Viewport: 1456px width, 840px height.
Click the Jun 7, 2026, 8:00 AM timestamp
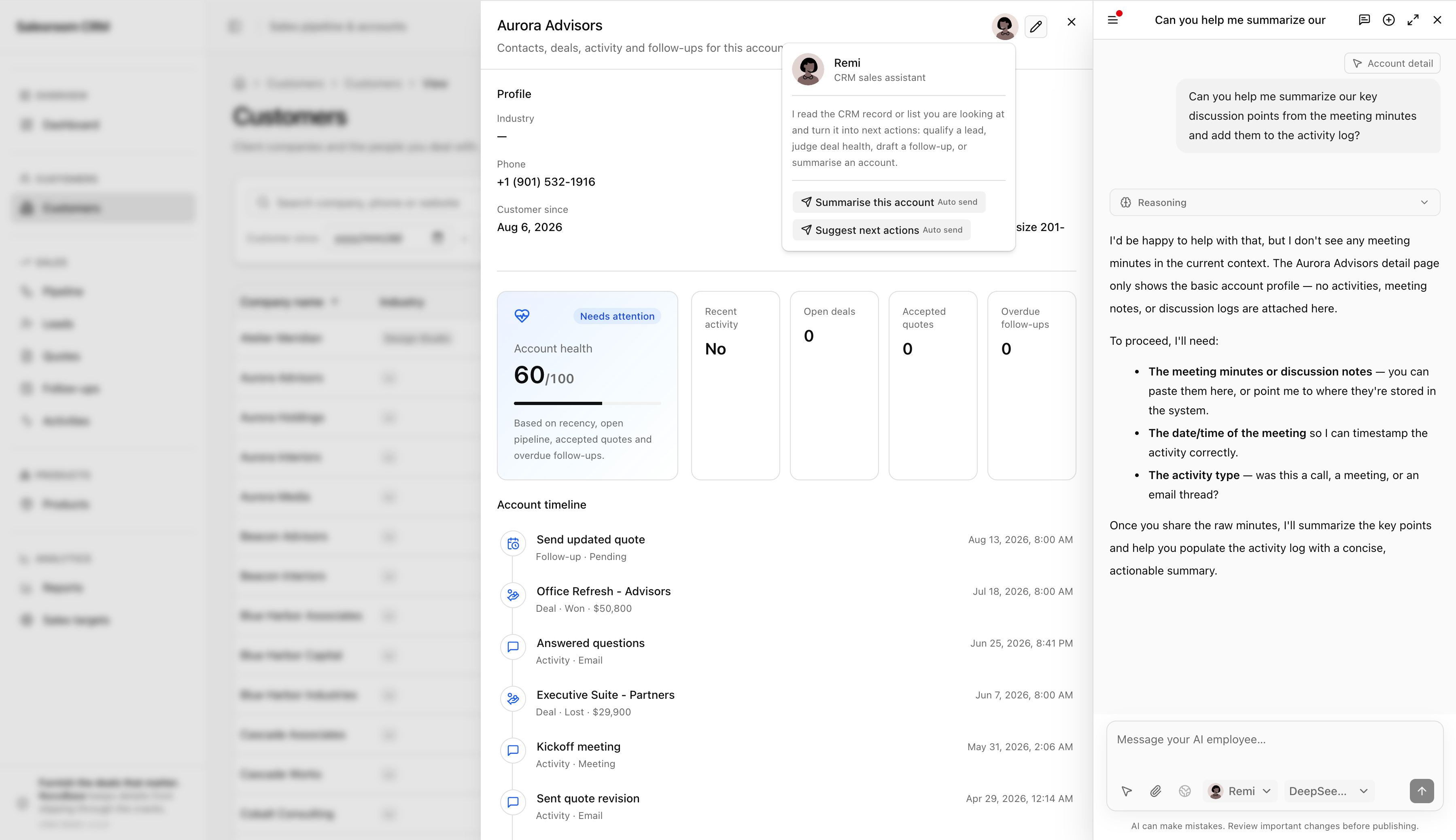coord(1024,696)
